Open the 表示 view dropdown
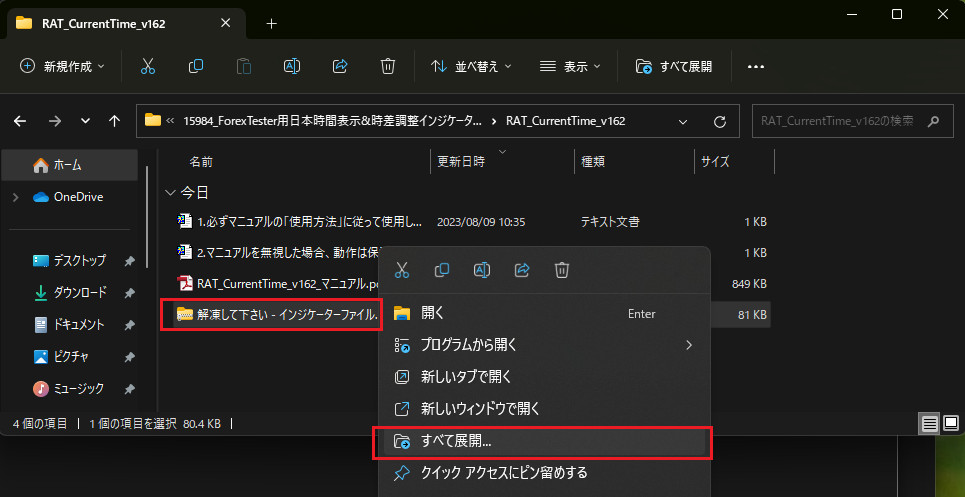965x497 pixels. click(570, 66)
